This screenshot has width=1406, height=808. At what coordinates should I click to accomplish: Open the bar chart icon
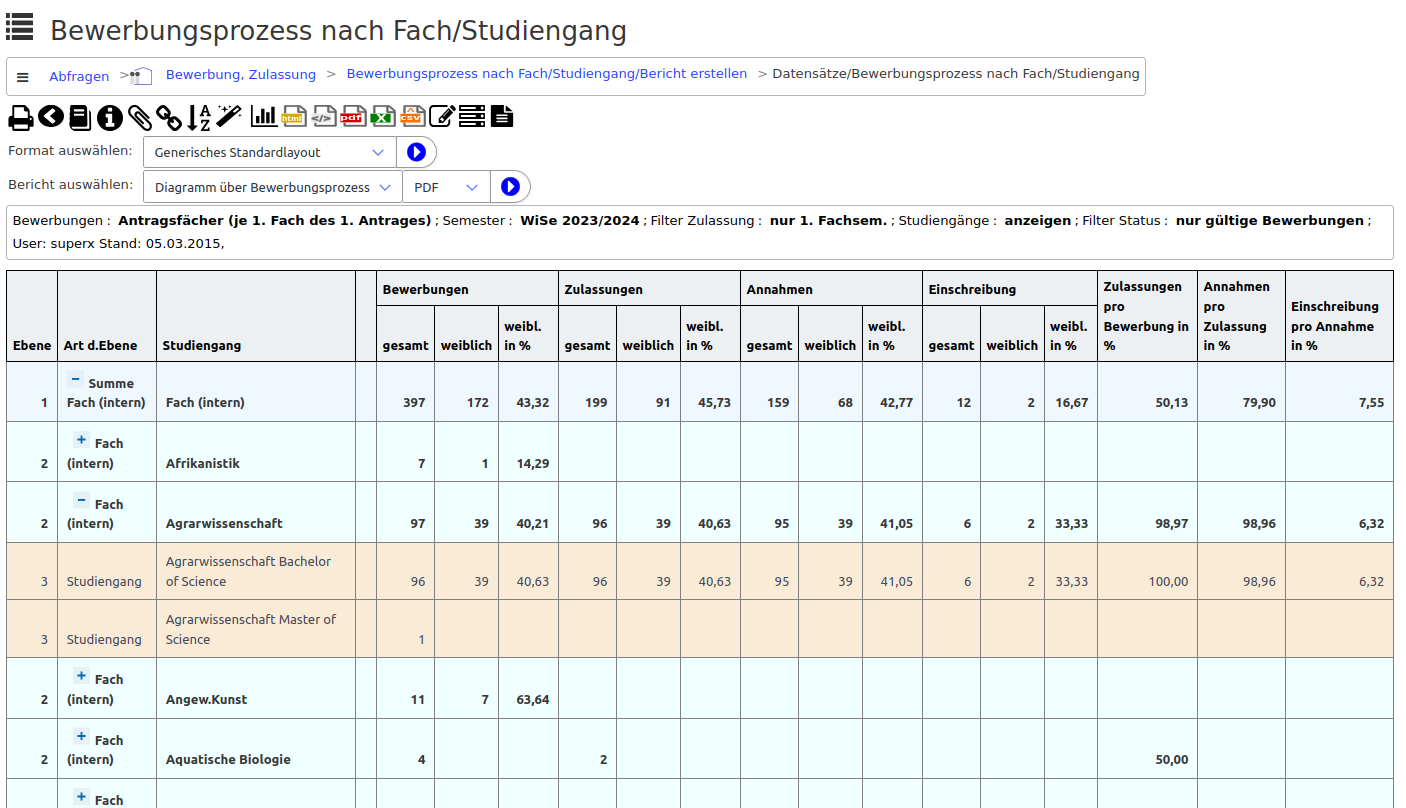pos(264,117)
